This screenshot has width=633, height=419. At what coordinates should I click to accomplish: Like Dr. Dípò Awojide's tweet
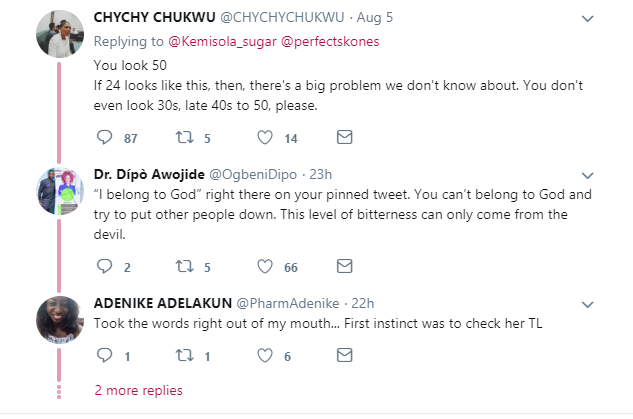tap(265, 265)
